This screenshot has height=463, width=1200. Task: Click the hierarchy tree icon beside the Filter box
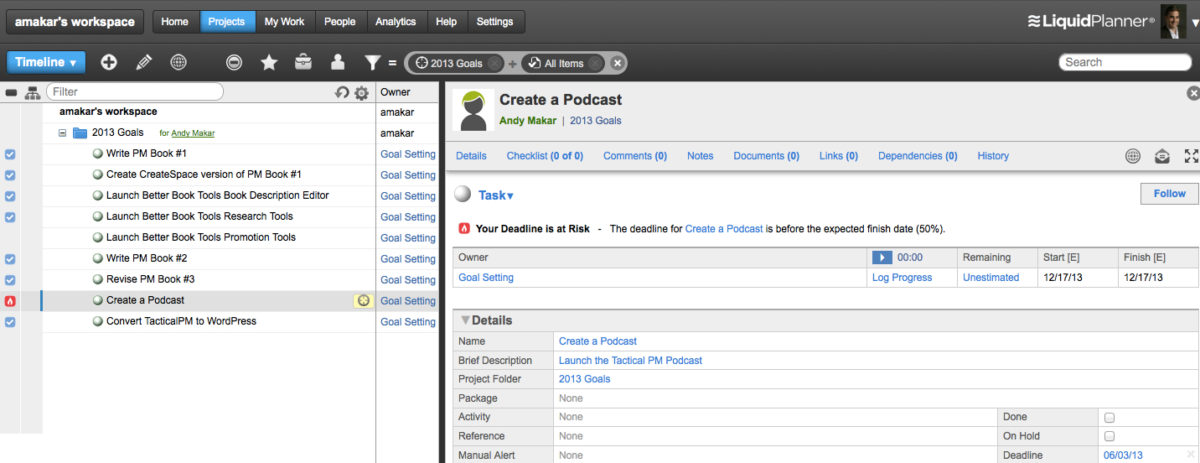coord(32,92)
